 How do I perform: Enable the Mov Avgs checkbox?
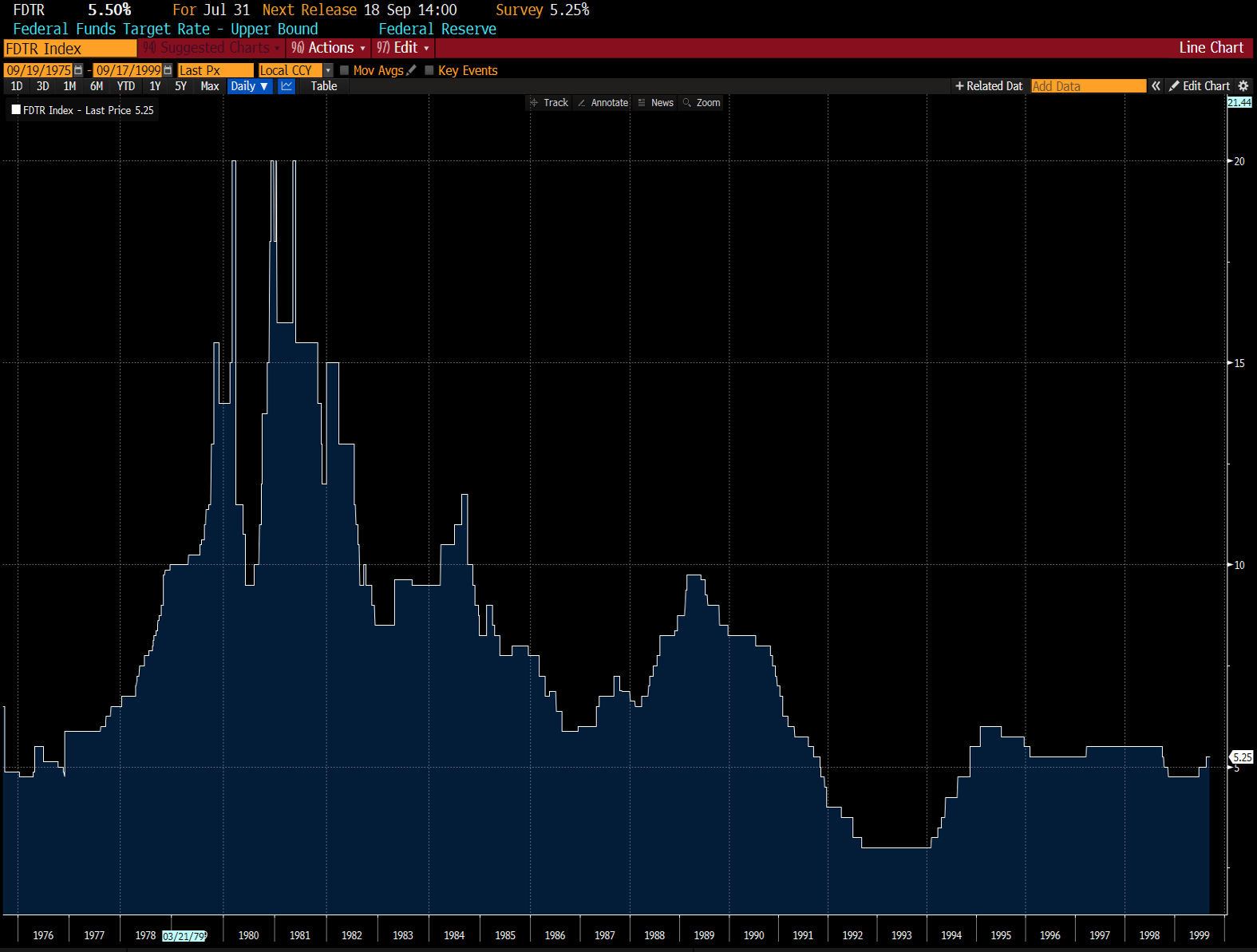(345, 70)
